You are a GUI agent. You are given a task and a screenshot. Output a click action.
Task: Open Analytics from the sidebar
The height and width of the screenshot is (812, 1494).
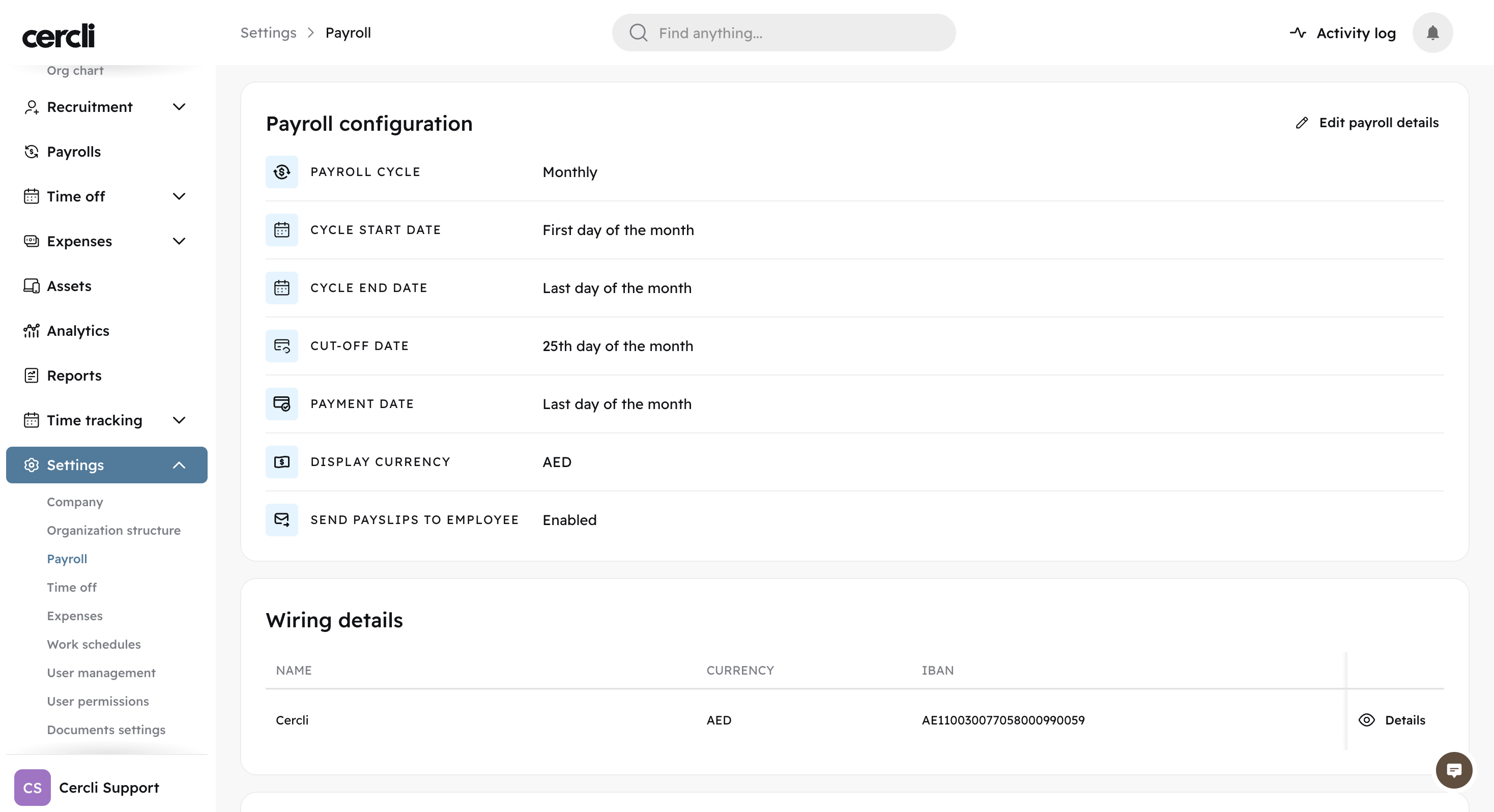click(x=78, y=331)
